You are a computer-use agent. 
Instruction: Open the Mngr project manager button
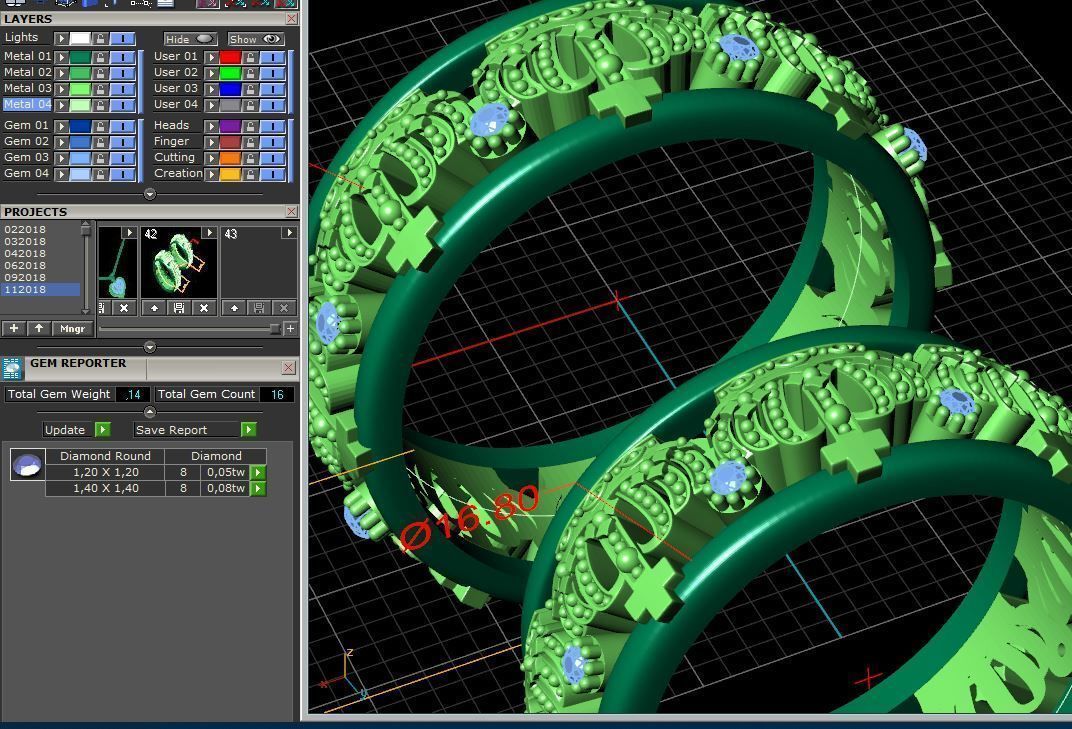pos(72,328)
